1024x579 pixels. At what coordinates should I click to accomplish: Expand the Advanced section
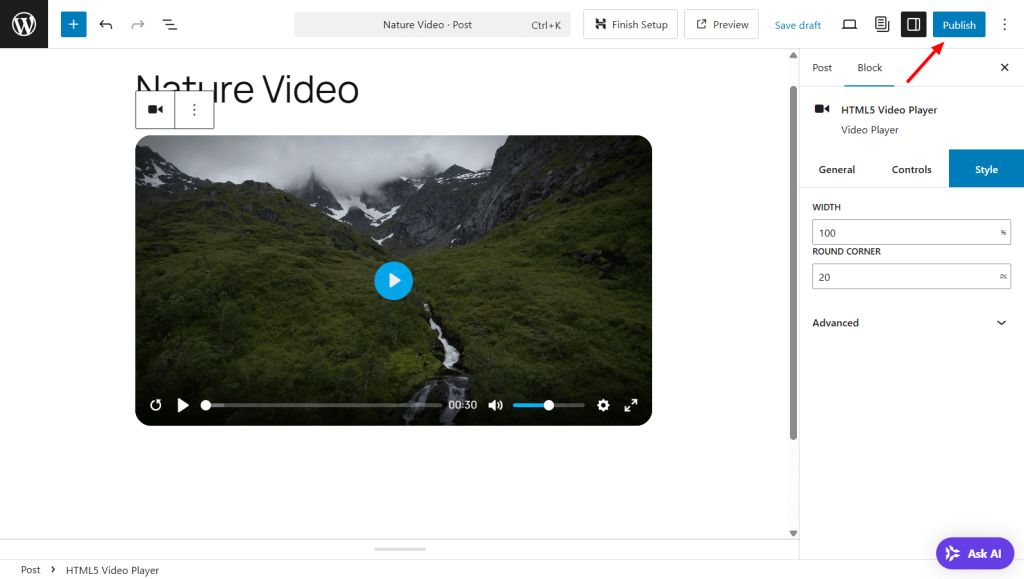(x=911, y=323)
